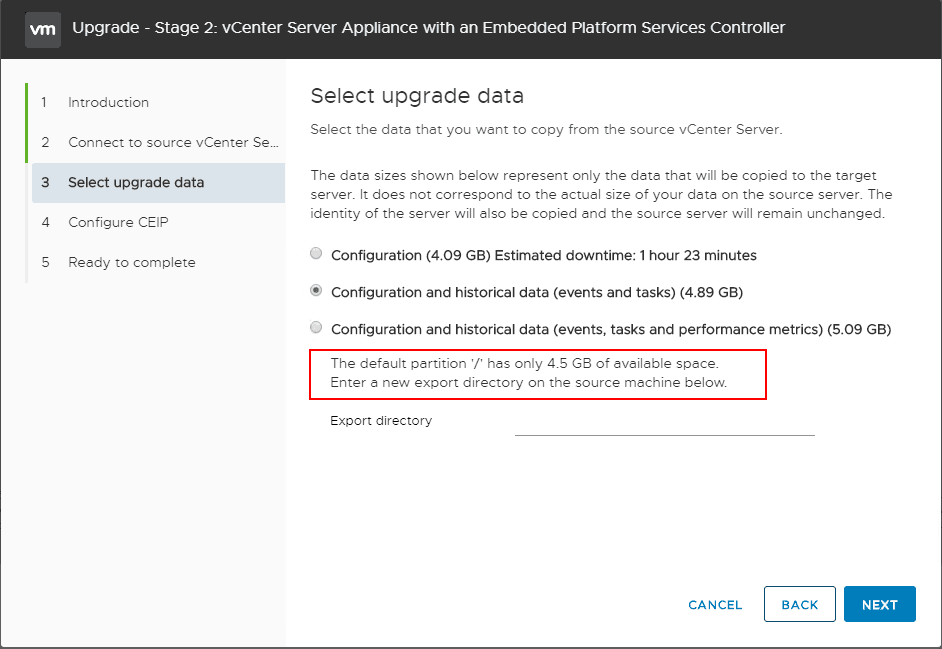Image resolution: width=942 pixels, height=649 pixels.
Task: Enable the performance metrics data option
Action: [x=316, y=327]
